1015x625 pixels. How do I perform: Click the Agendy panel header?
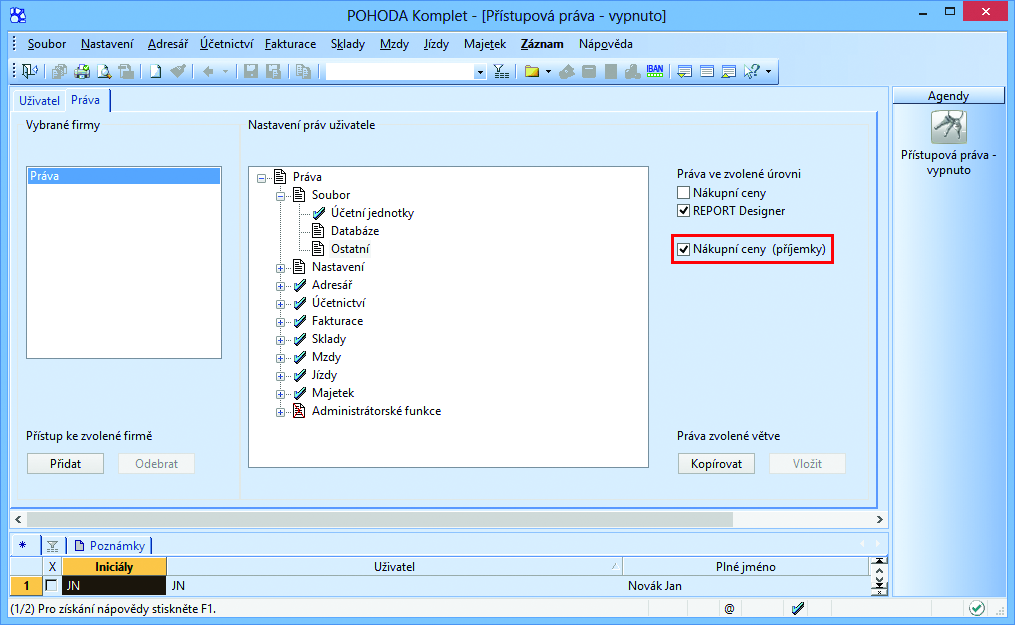tap(948, 96)
